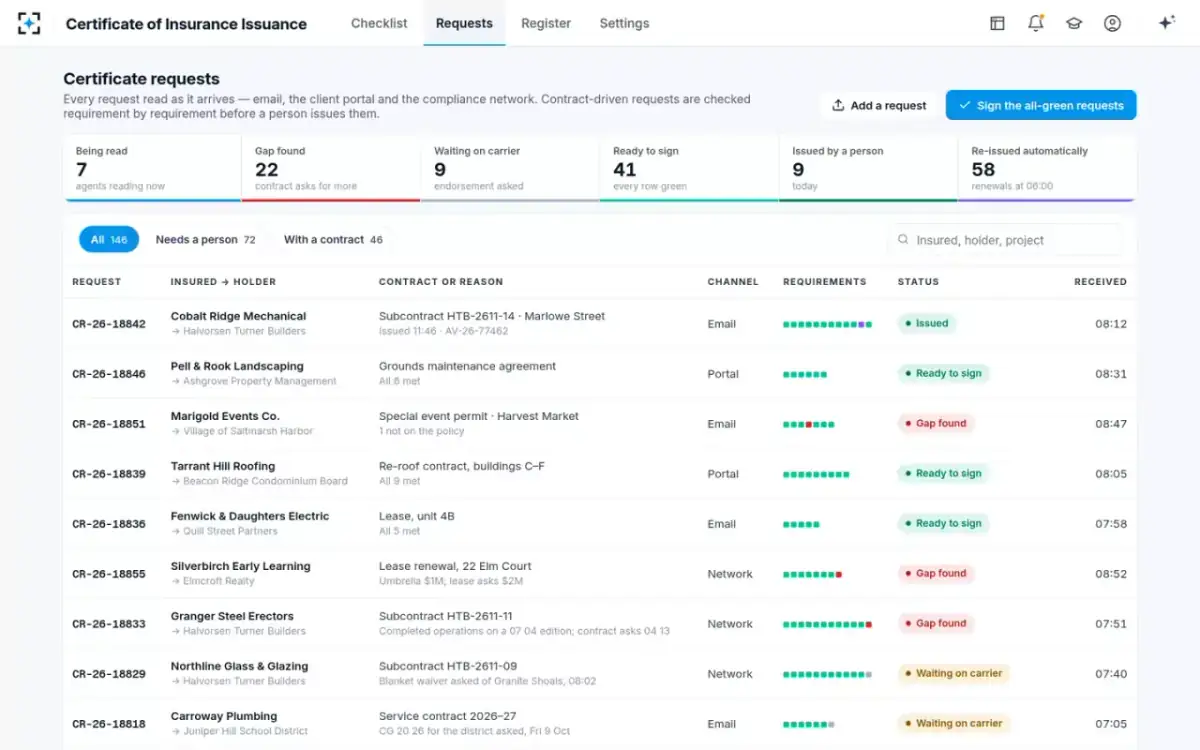The height and width of the screenshot is (750, 1200).
Task: Select Subcontract HTB-2611-09 contract text
Action: pos(448,666)
